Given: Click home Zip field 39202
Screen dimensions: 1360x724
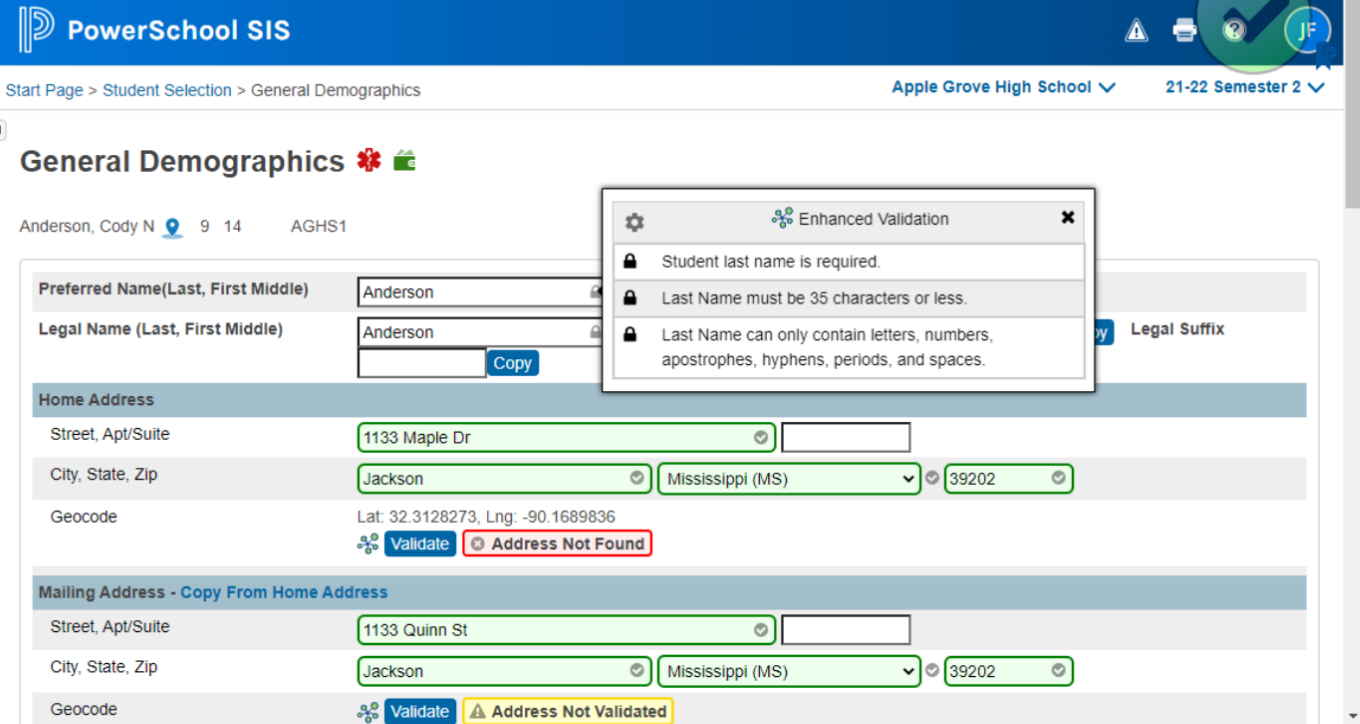Looking at the screenshot, I should coord(1008,479).
